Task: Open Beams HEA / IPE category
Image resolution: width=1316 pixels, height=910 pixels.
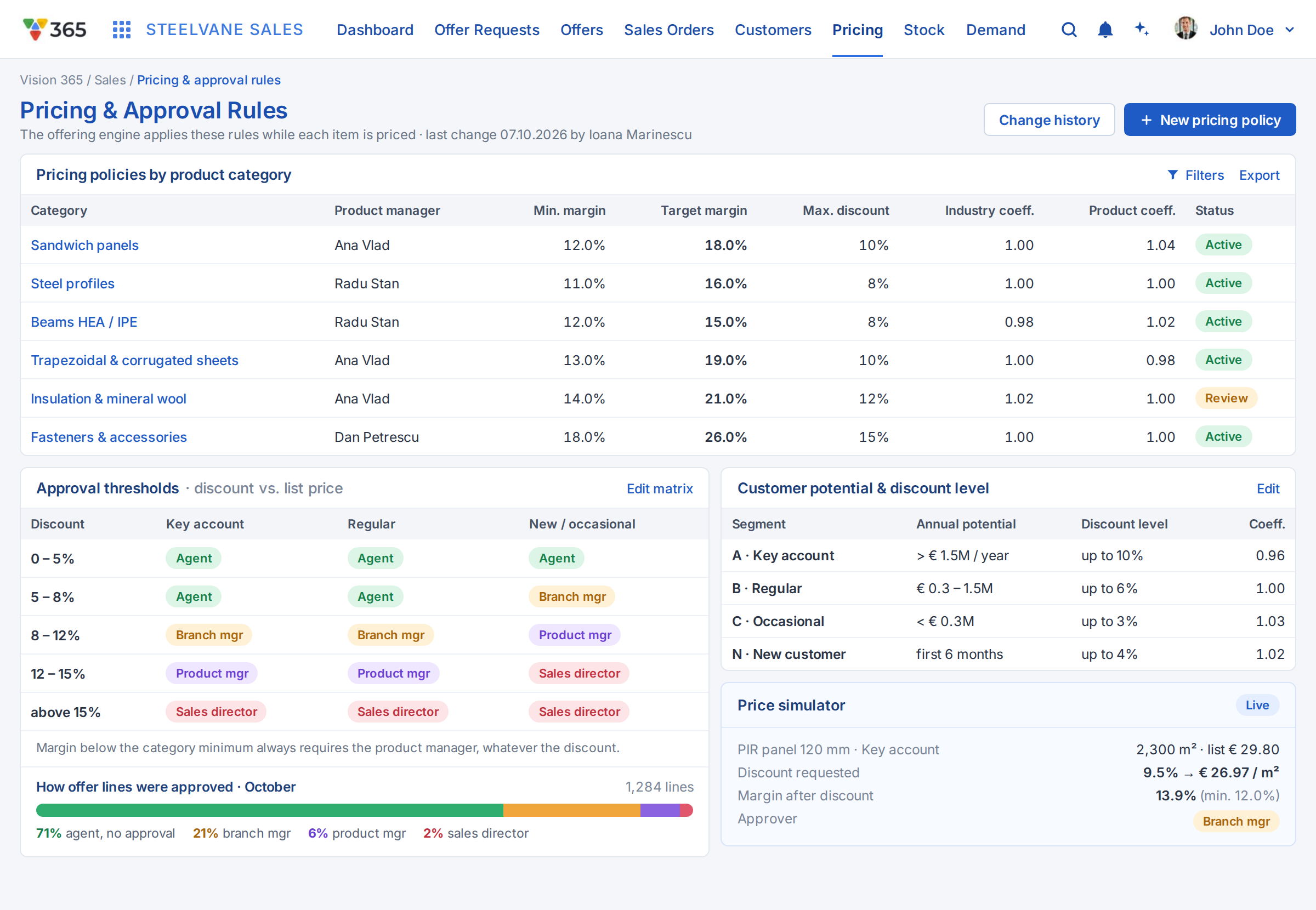Action: (84, 322)
